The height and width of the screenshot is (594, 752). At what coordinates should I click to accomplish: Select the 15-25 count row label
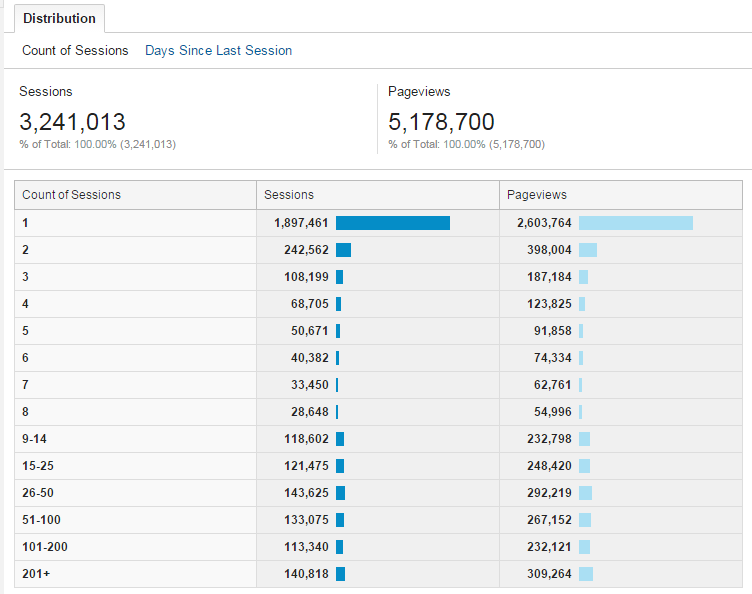pos(39,466)
